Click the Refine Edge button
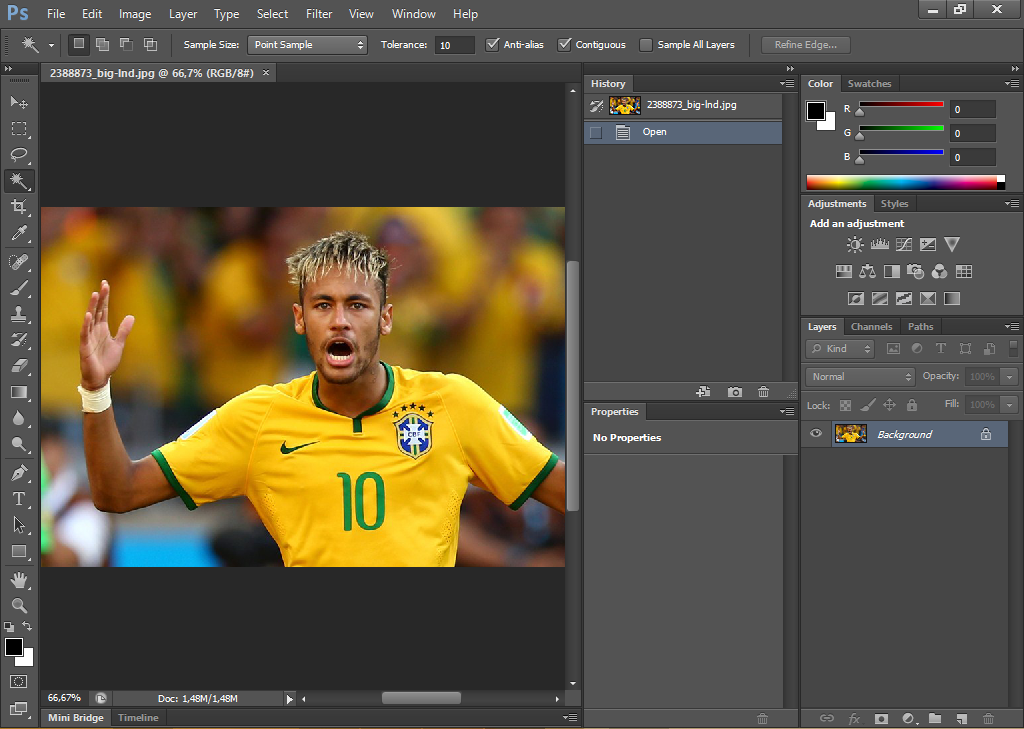The width and height of the screenshot is (1024, 729). pos(804,44)
